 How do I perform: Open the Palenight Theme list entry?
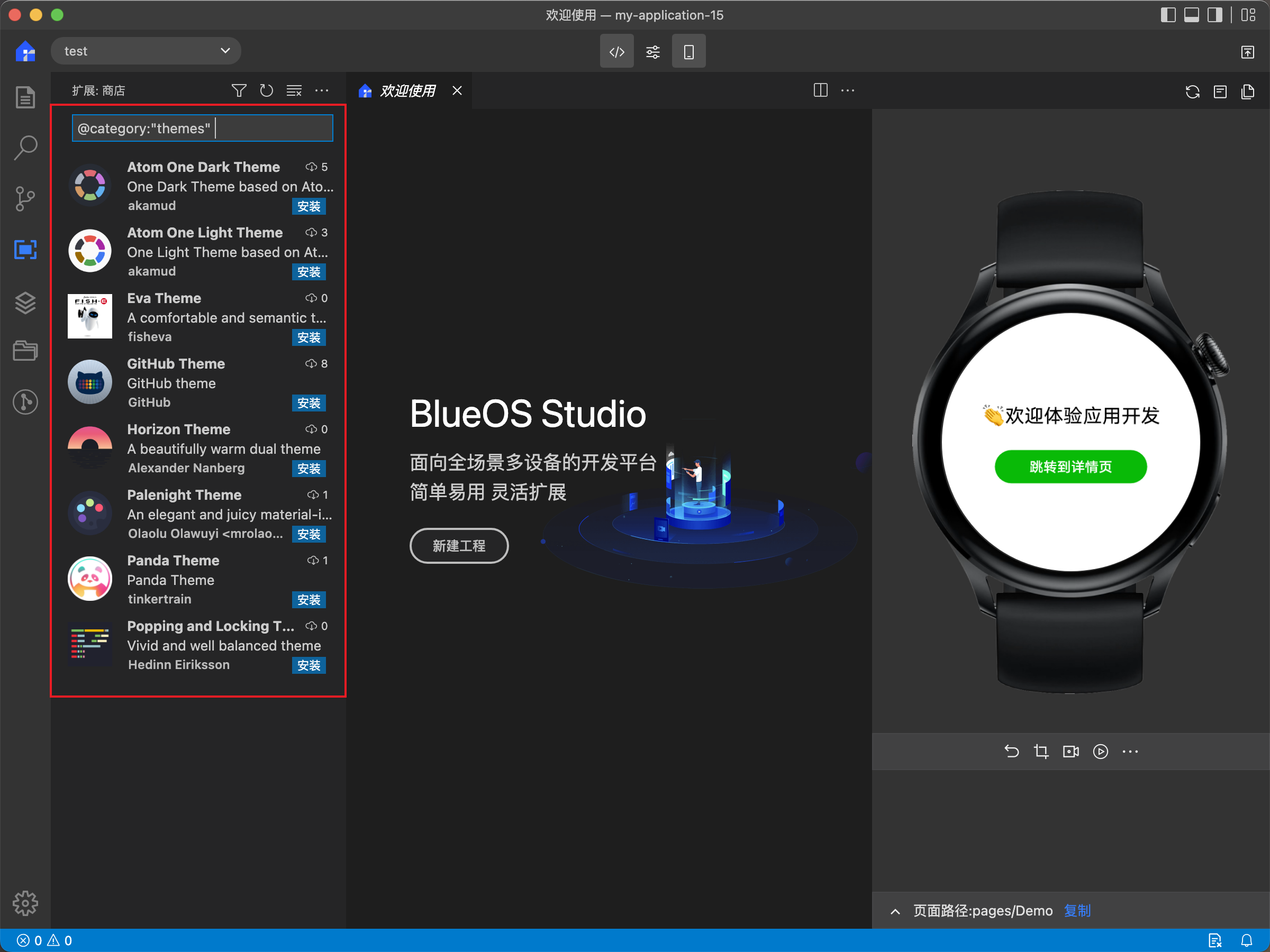(198, 514)
